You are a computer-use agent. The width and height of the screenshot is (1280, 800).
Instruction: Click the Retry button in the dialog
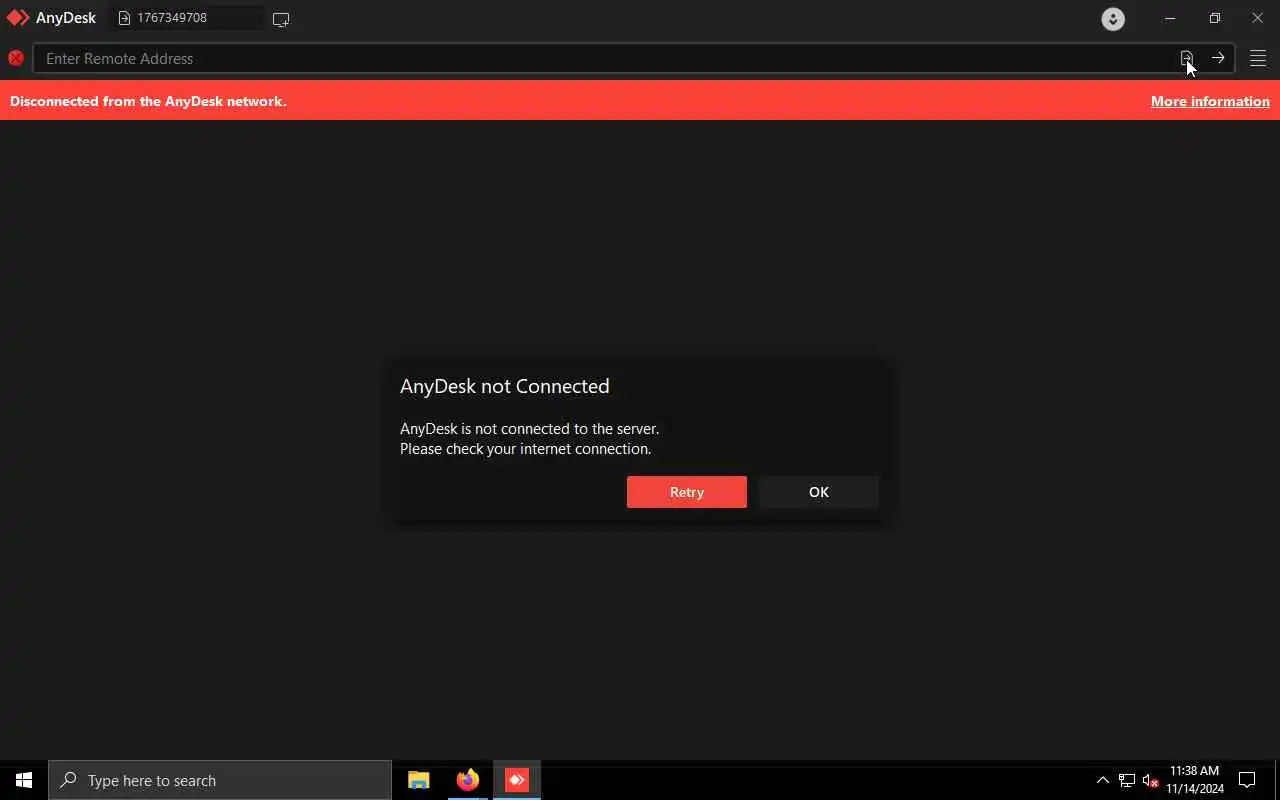pyautogui.click(x=687, y=492)
